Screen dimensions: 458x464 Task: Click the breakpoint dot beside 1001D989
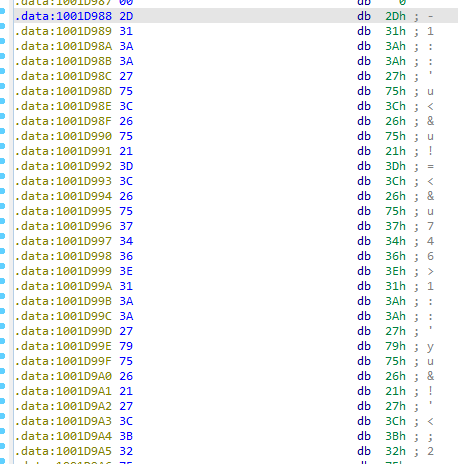tap(2, 26)
